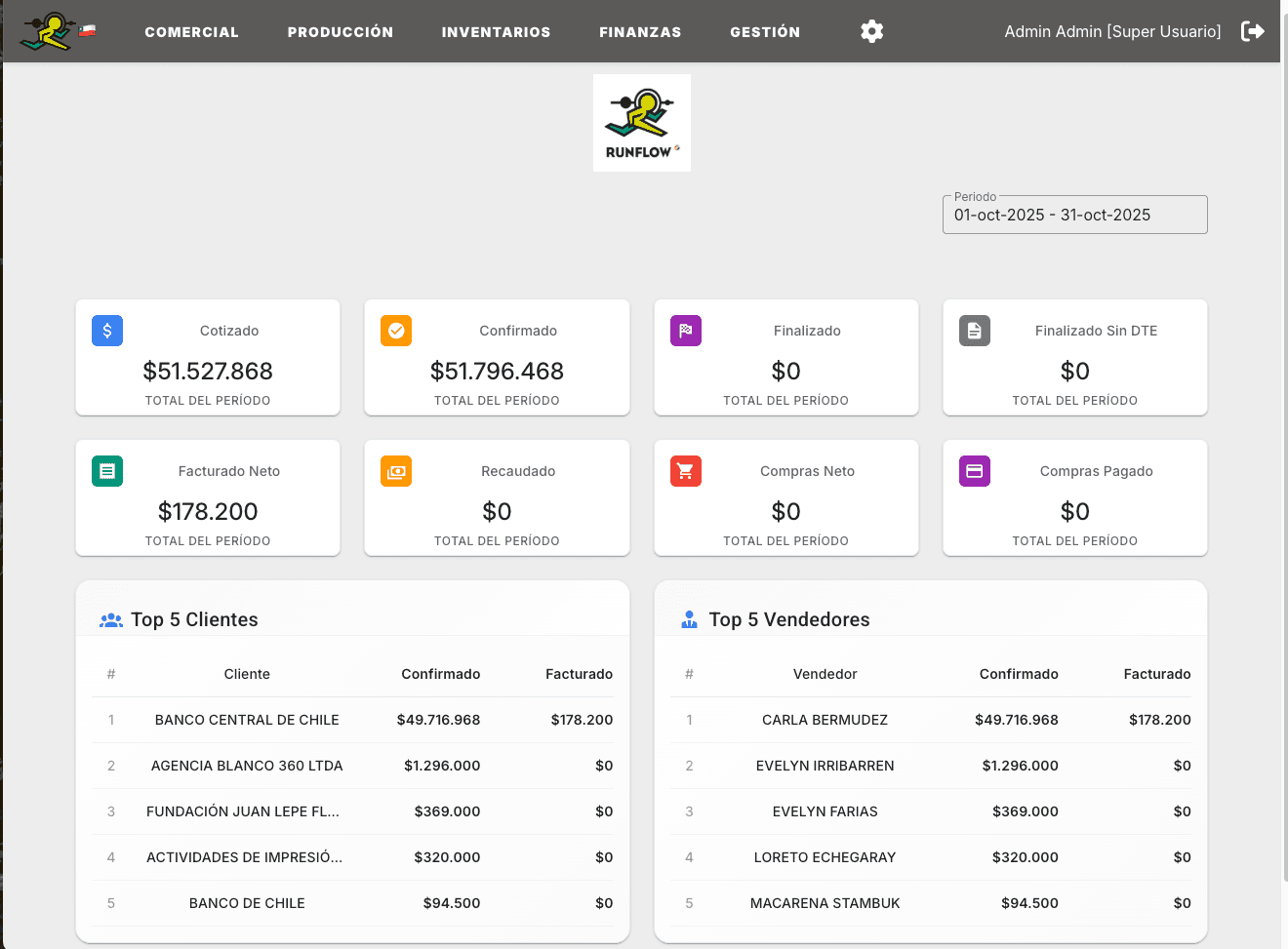The height and width of the screenshot is (949, 1288).
Task: Click the Recaudado money icon
Action: 396,471
